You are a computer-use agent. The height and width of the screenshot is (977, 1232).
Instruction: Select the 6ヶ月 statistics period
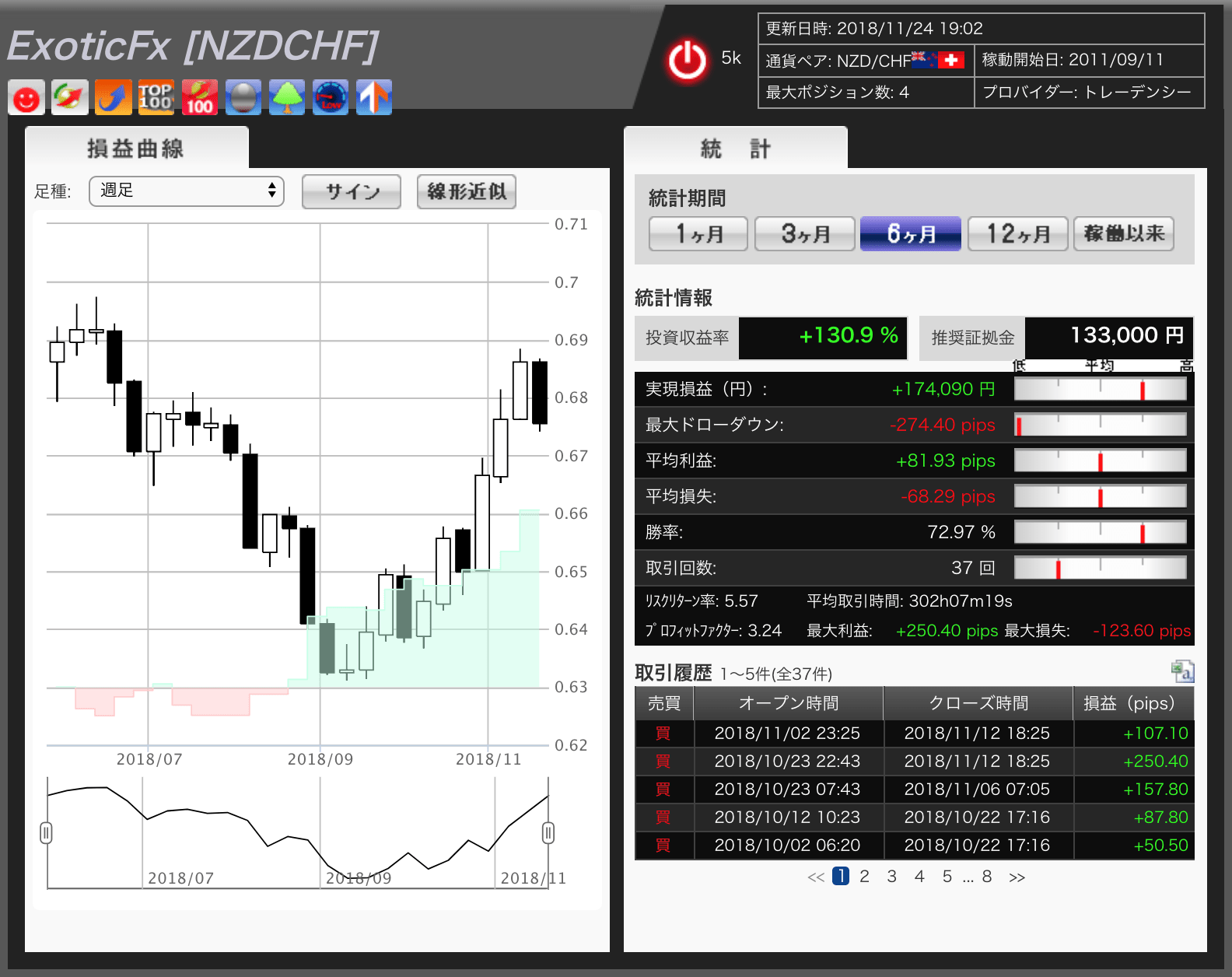coord(911,233)
